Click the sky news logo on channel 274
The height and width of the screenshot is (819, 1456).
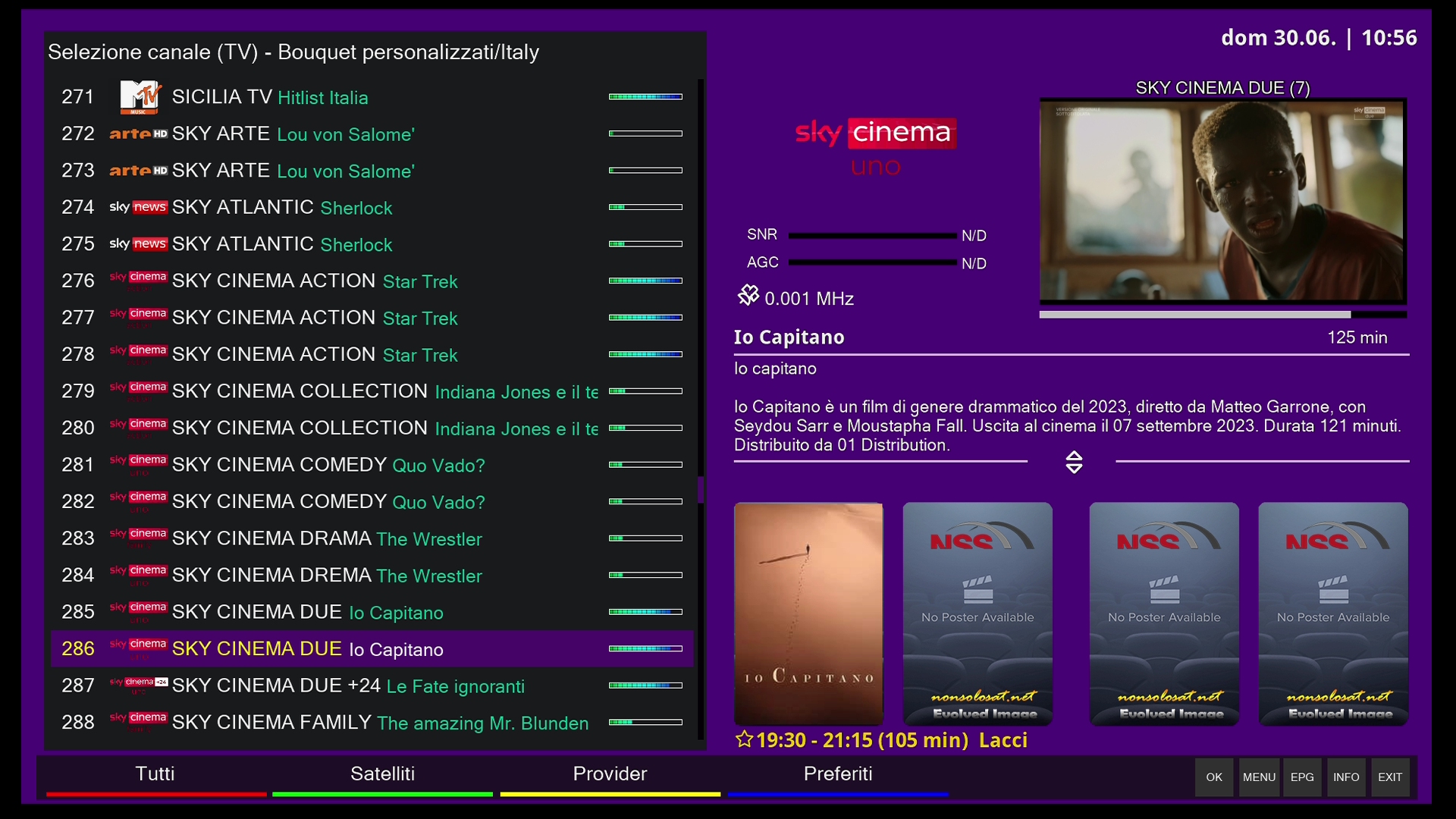[x=138, y=207]
